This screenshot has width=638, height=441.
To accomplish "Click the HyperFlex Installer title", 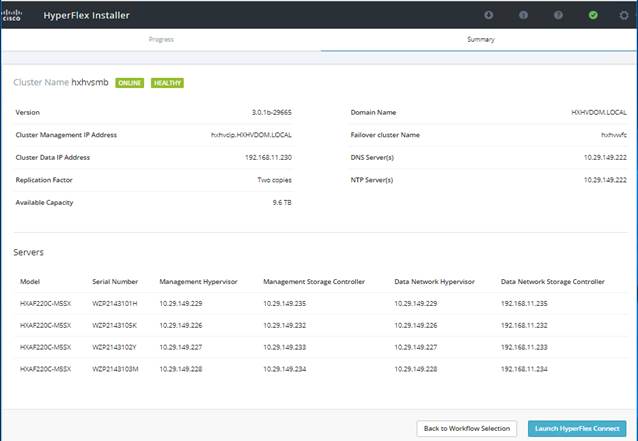I will 86,15.
